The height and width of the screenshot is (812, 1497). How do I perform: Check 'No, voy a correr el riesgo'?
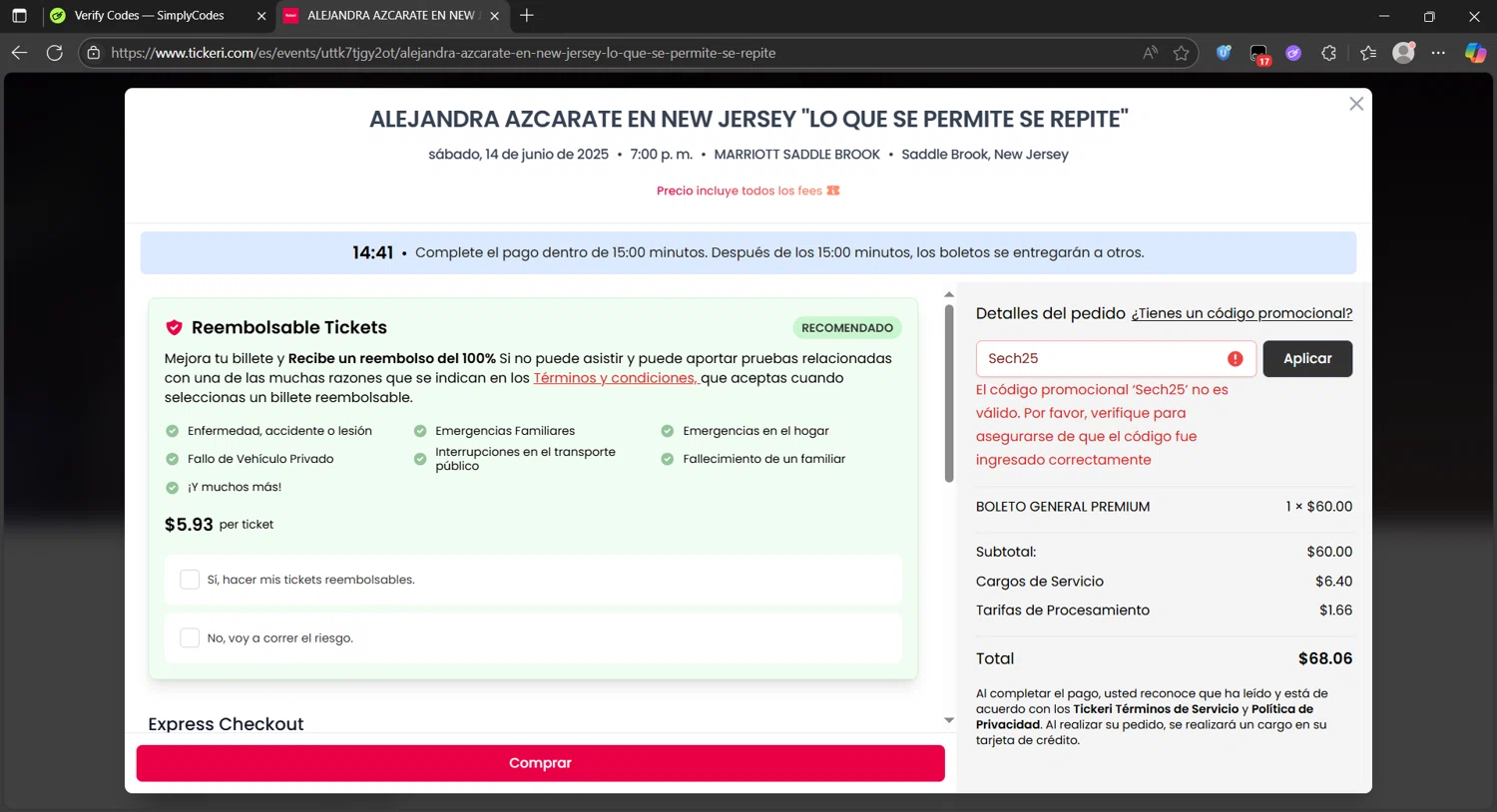(190, 638)
